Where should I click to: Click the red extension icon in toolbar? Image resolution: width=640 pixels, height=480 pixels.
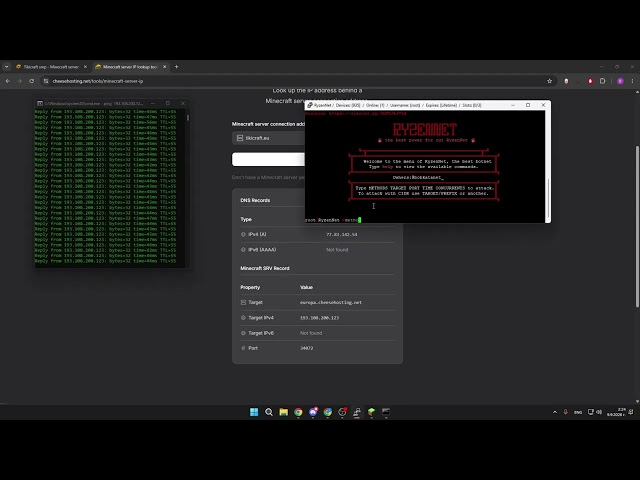pyautogui.click(x=590, y=81)
